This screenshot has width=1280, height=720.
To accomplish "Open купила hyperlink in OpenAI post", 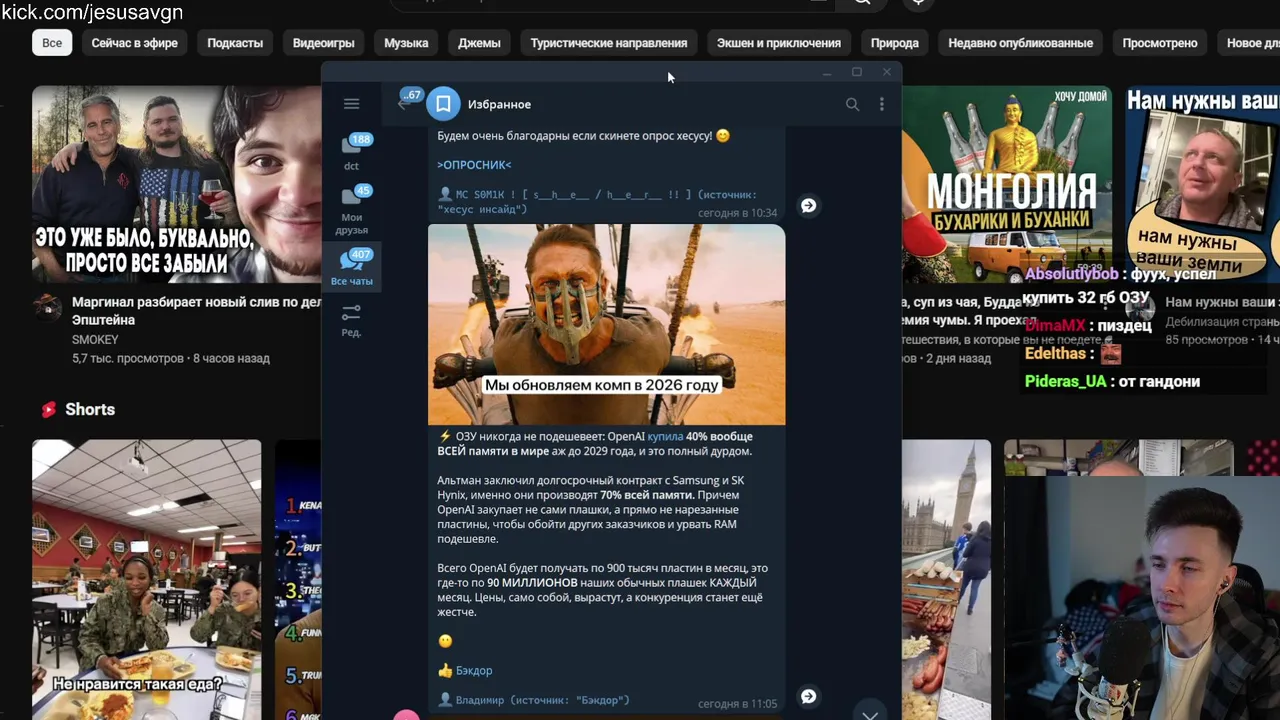I will tap(665, 436).
